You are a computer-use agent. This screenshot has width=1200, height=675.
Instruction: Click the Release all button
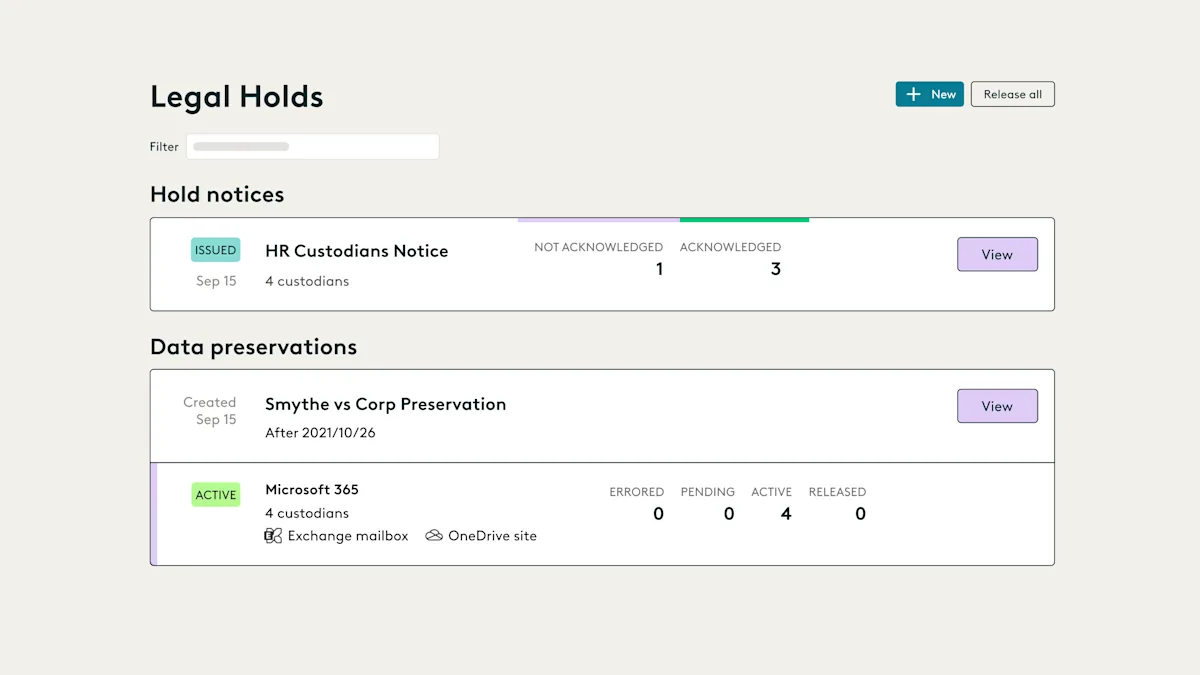pos(1013,94)
